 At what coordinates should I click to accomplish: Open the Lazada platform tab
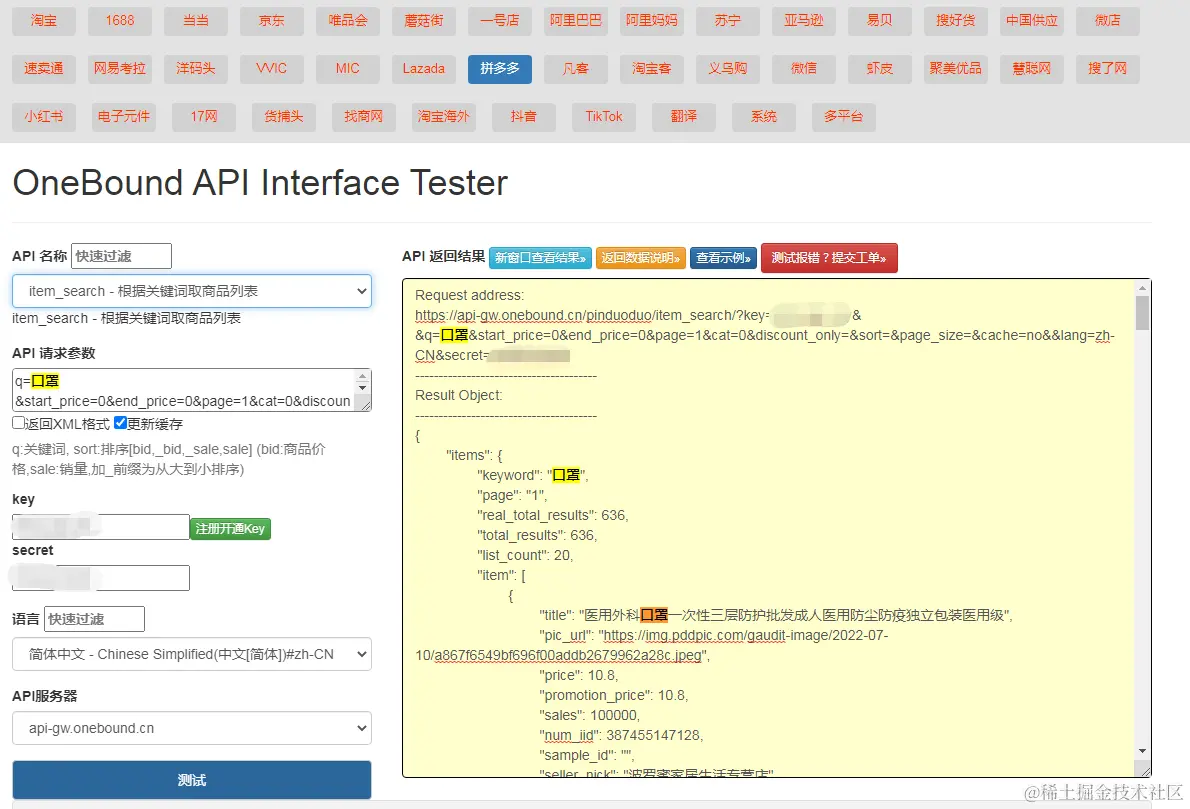423,69
